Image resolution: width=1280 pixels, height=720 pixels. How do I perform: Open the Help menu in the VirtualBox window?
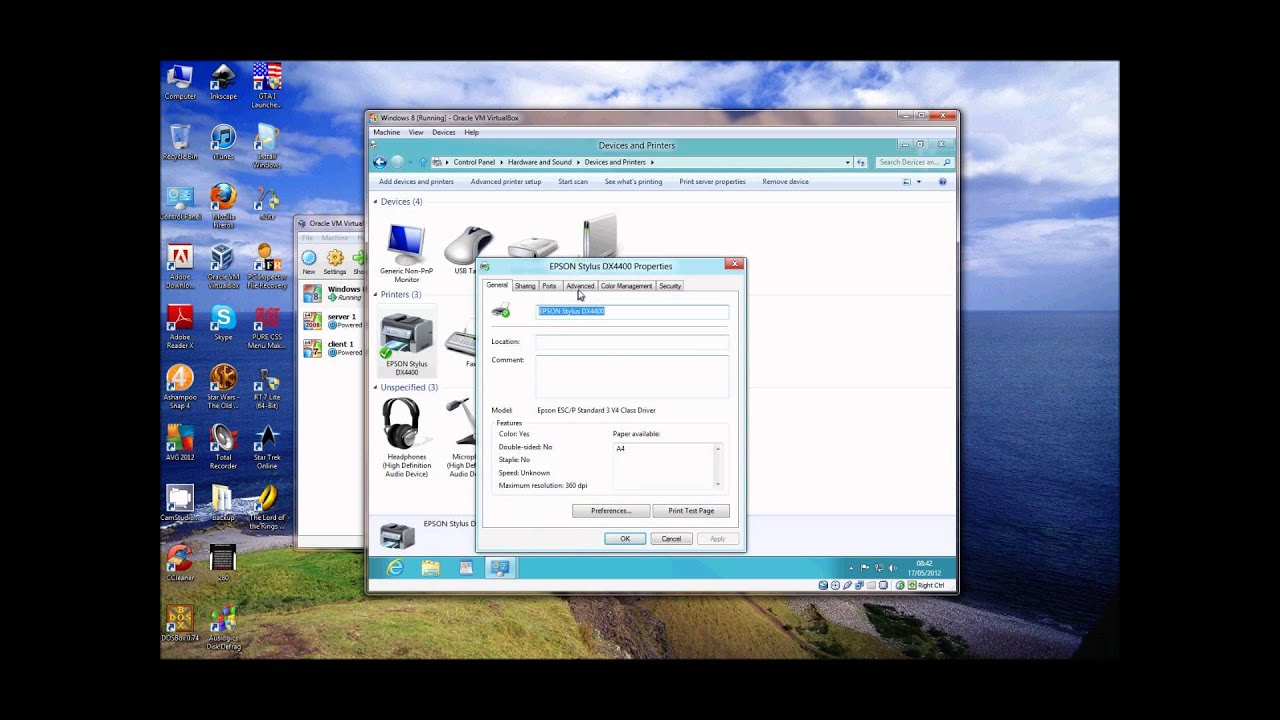(x=471, y=132)
